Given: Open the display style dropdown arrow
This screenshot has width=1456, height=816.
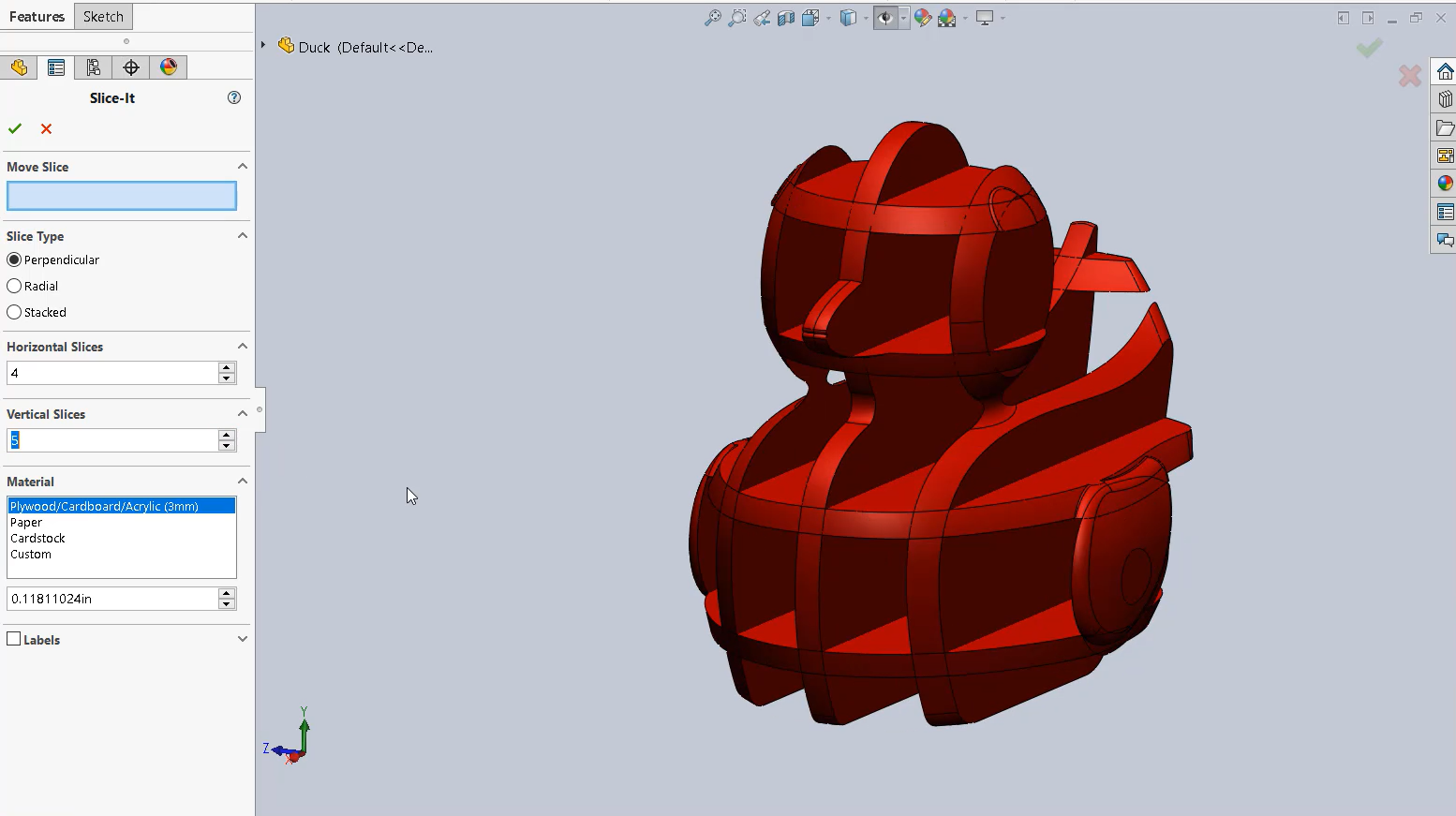Looking at the screenshot, I should click(866, 18).
